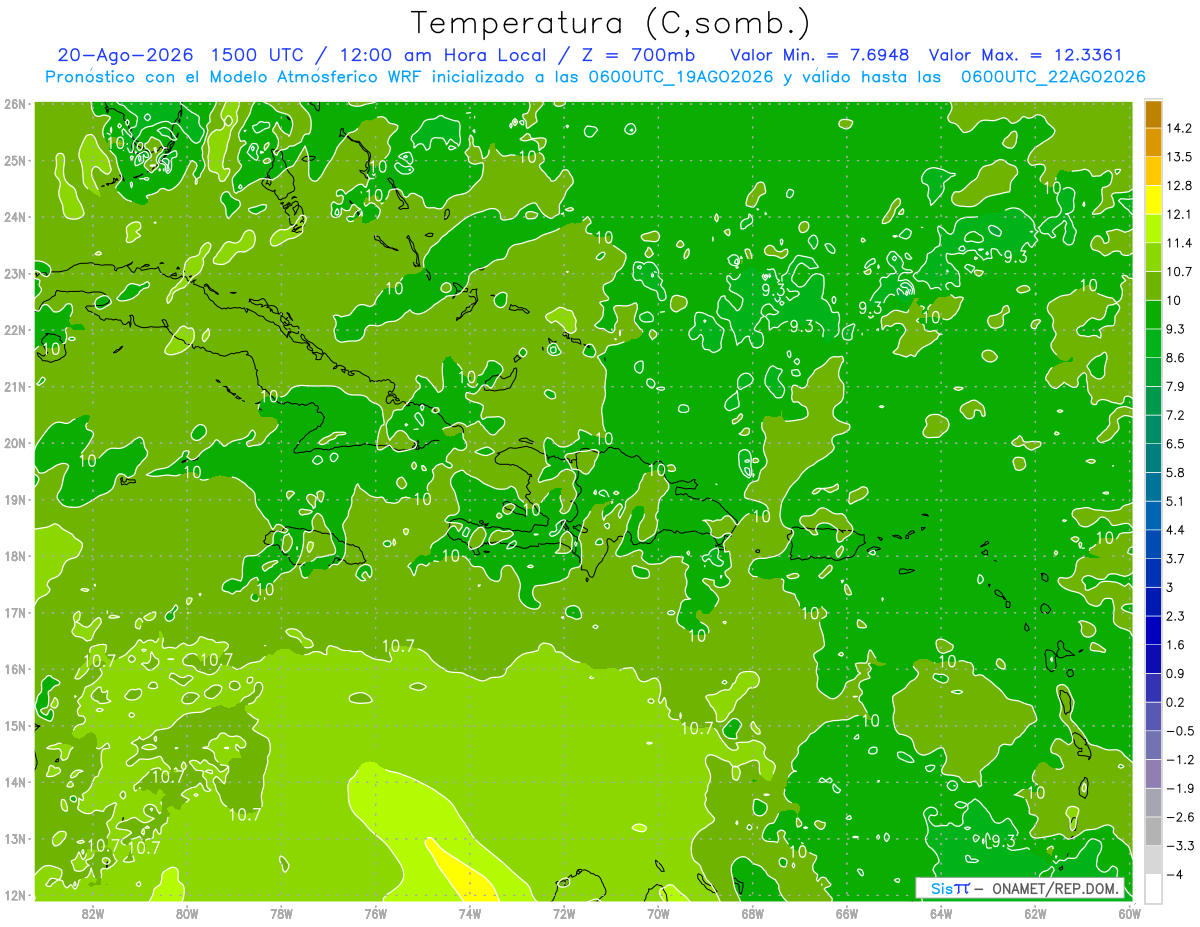Click the "12.8" colorbar value
This screenshot has width=1200, height=927.
click(x=1179, y=186)
